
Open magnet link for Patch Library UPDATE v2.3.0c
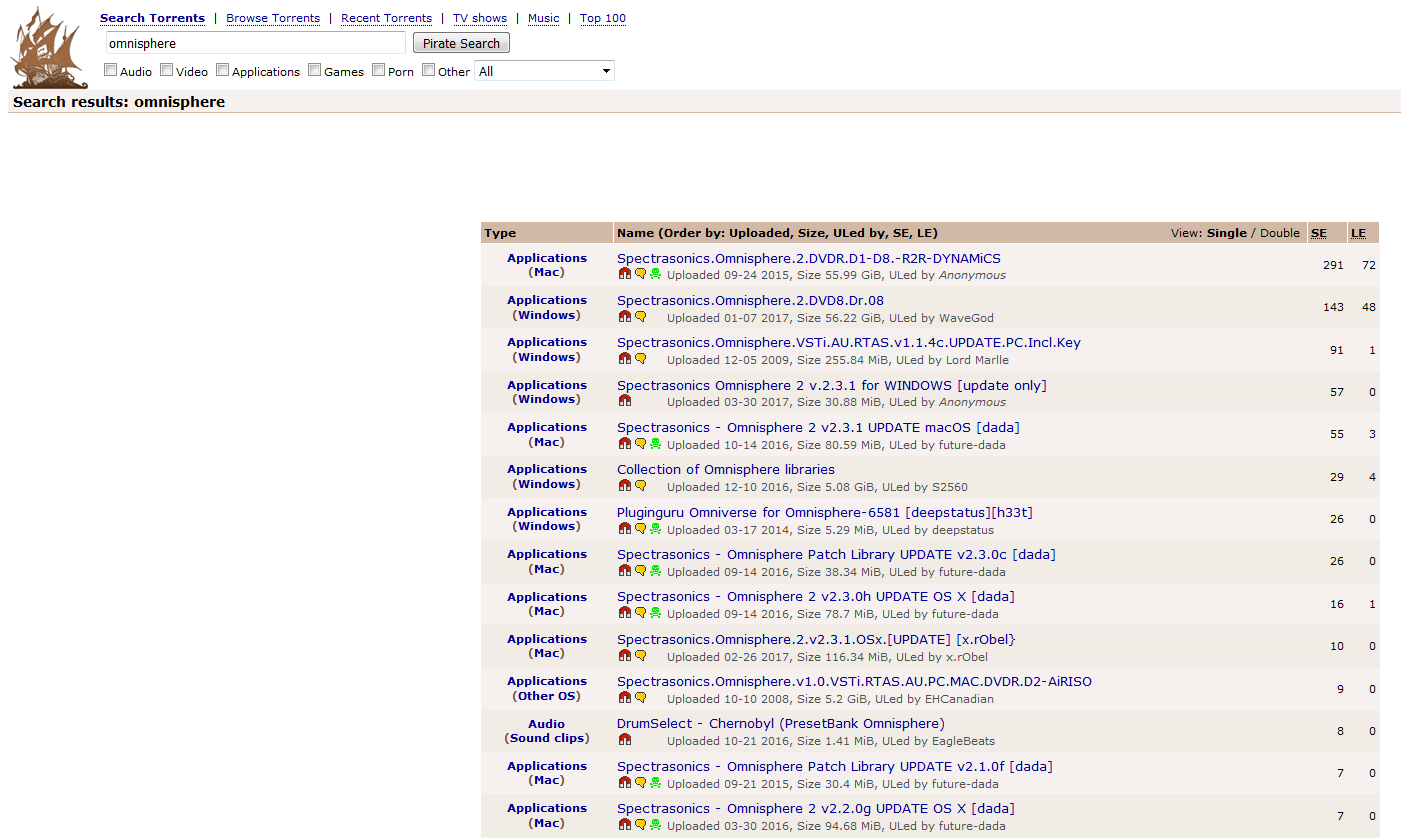(x=625, y=570)
